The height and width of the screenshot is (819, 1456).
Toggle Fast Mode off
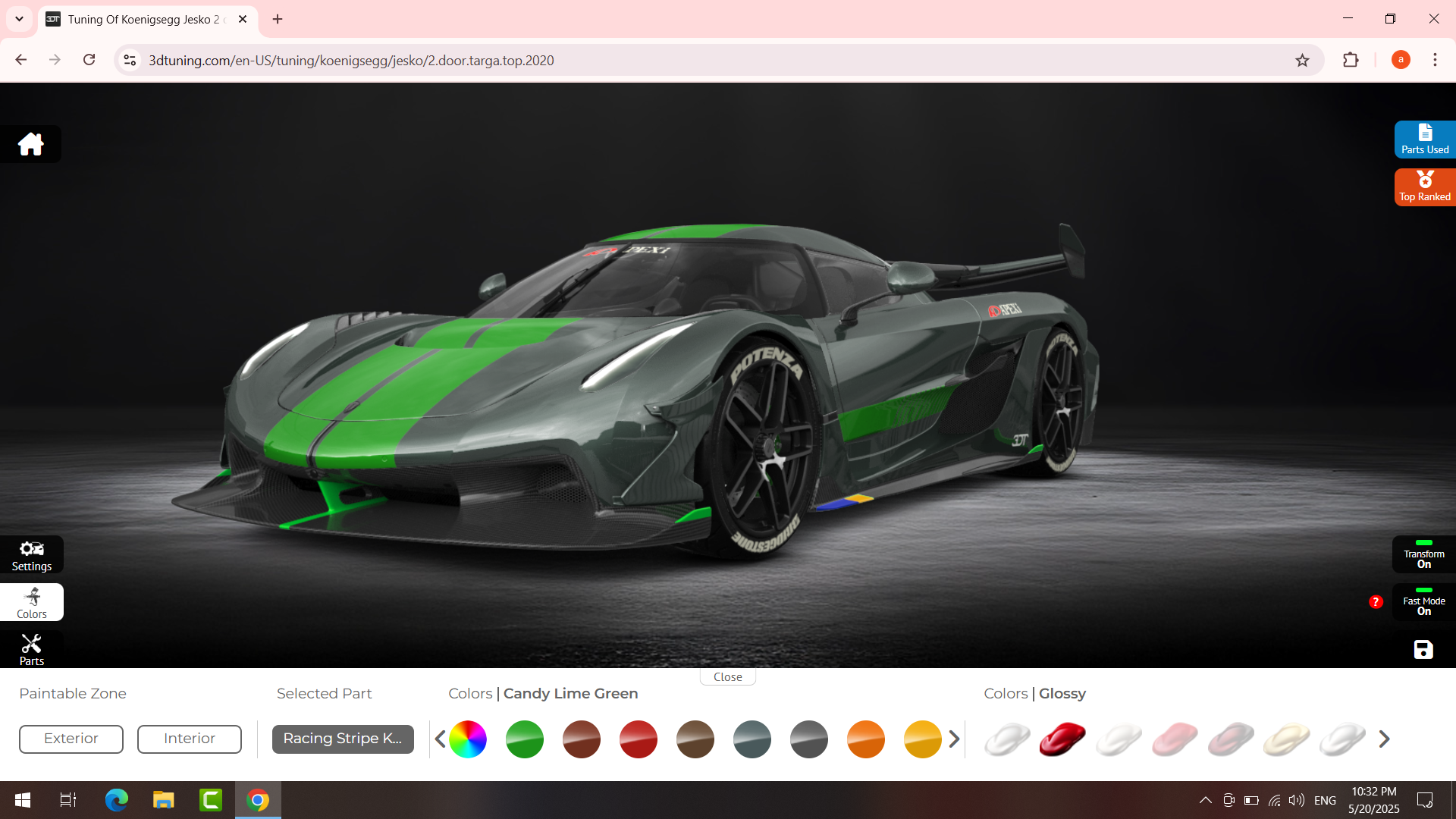tap(1424, 602)
